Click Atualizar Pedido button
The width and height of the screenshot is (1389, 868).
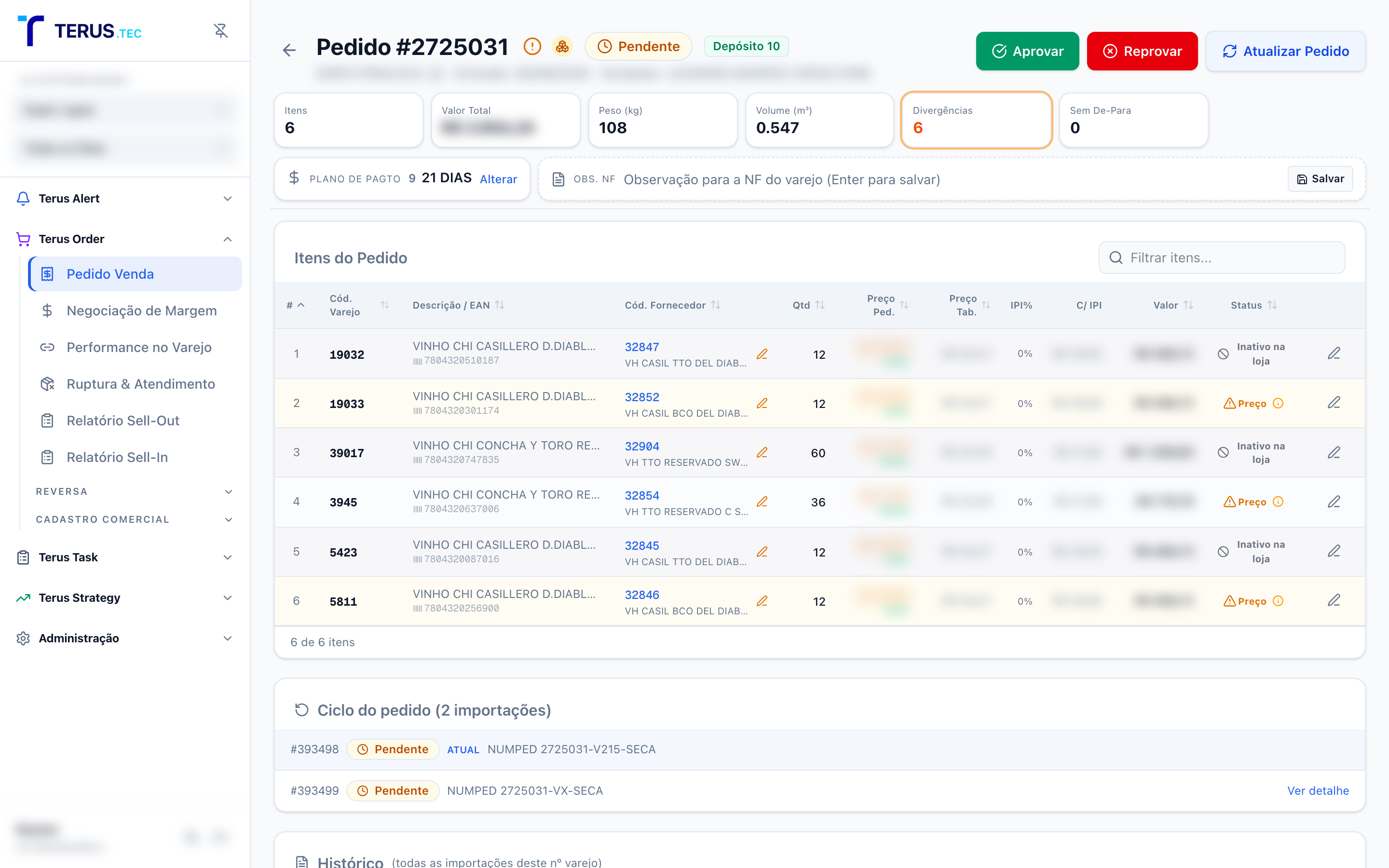[1286, 51]
